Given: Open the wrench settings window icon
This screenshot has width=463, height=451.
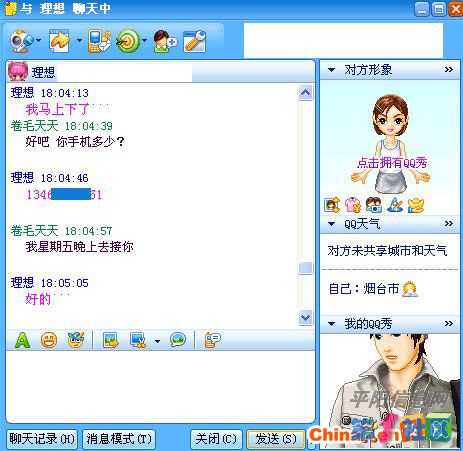Looking at the screenshot, I should [195, 41].
